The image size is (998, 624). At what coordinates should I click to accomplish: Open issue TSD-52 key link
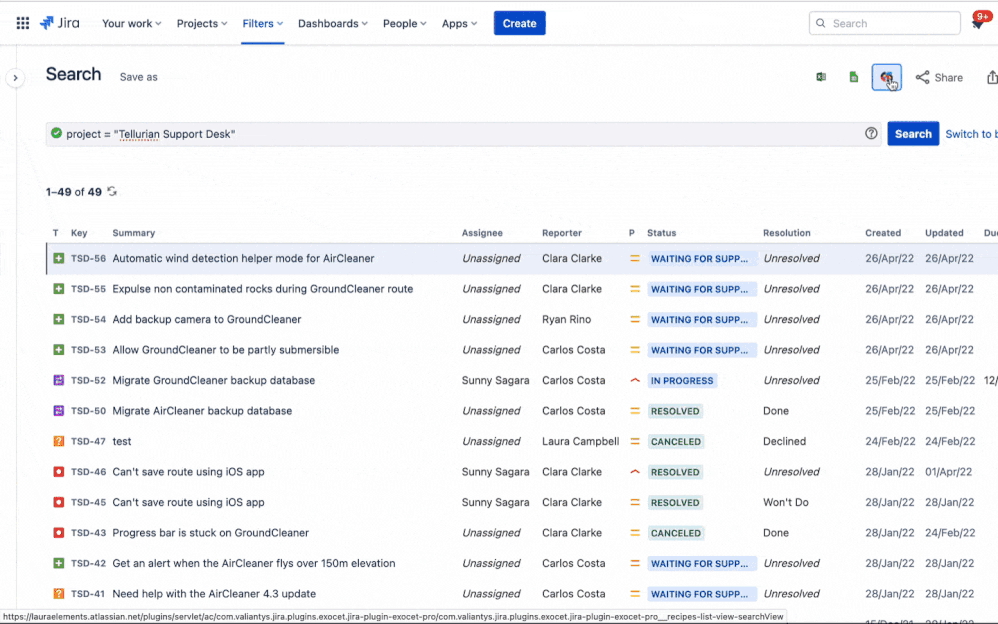(x=88, y=381)
